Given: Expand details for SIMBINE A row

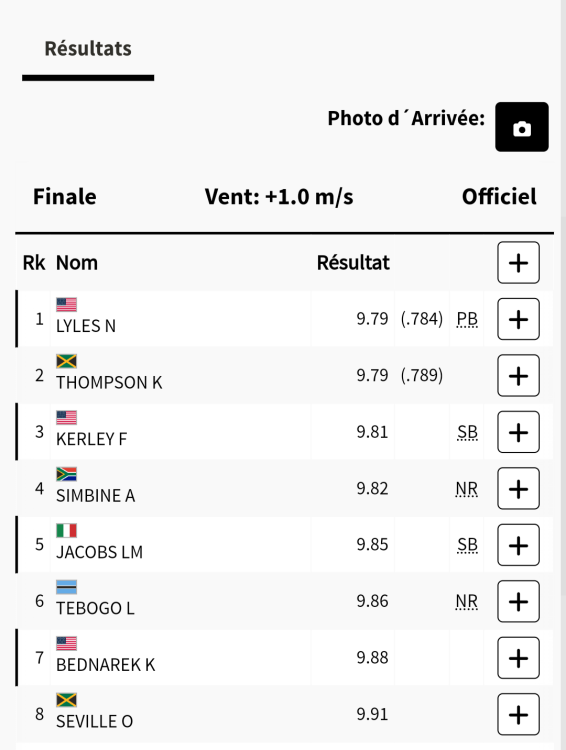Looking at the screenshot, I should (518, 488).
